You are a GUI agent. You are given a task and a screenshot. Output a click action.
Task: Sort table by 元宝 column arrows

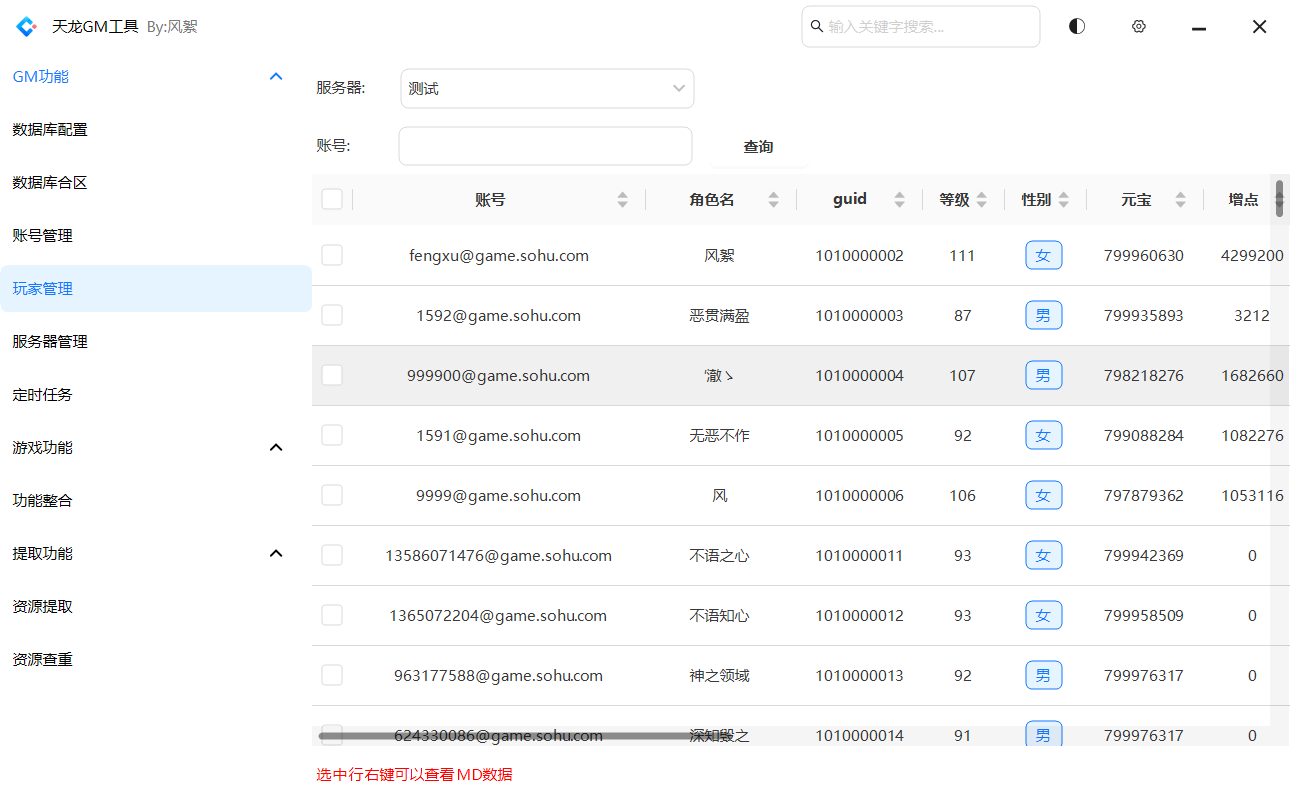click(x=1180, y=200)
